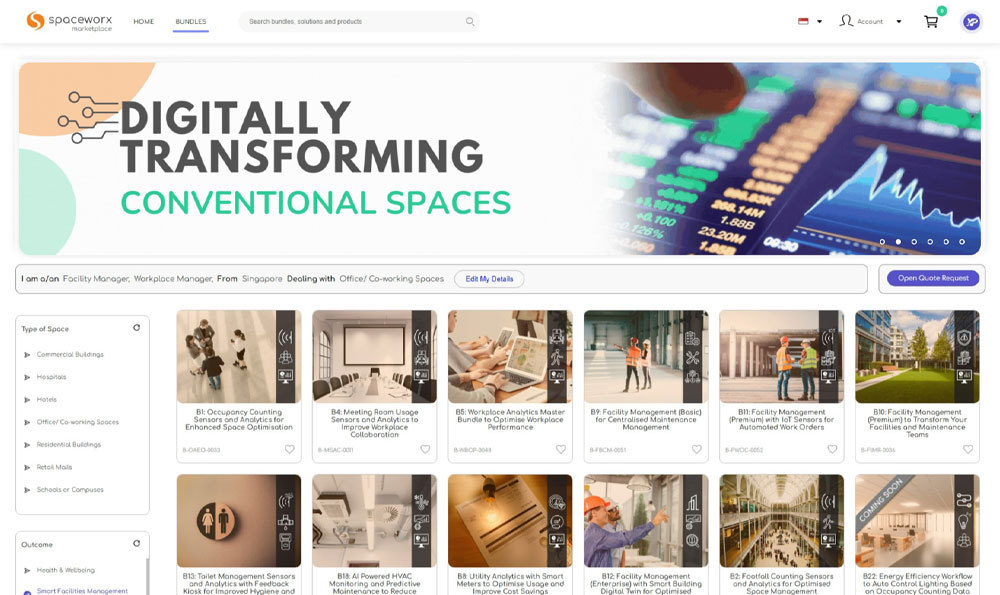Open the purple profile badge

(x=971, y=20)
